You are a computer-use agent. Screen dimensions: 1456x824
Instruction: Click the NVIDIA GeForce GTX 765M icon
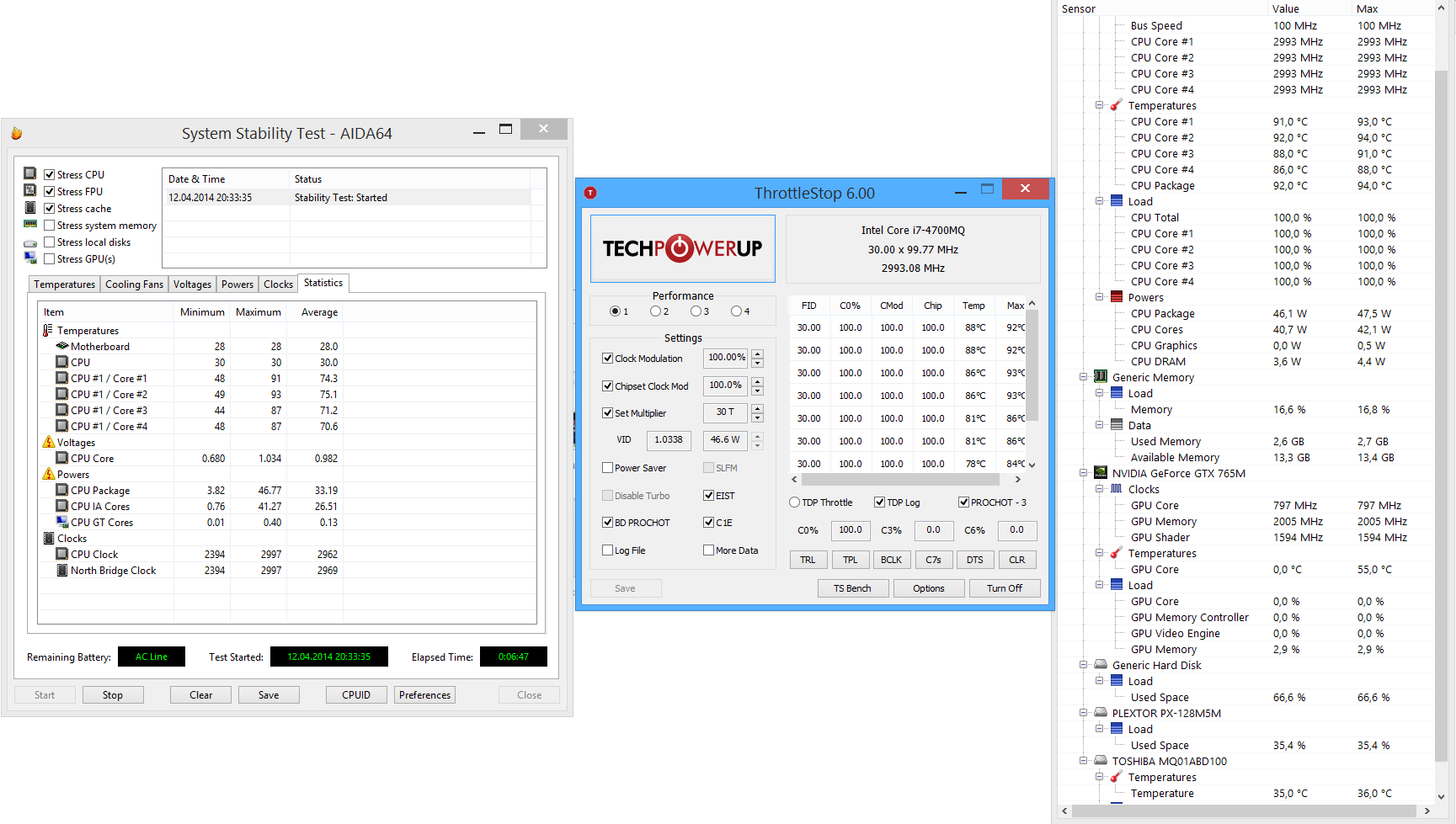coord(1101,473)
